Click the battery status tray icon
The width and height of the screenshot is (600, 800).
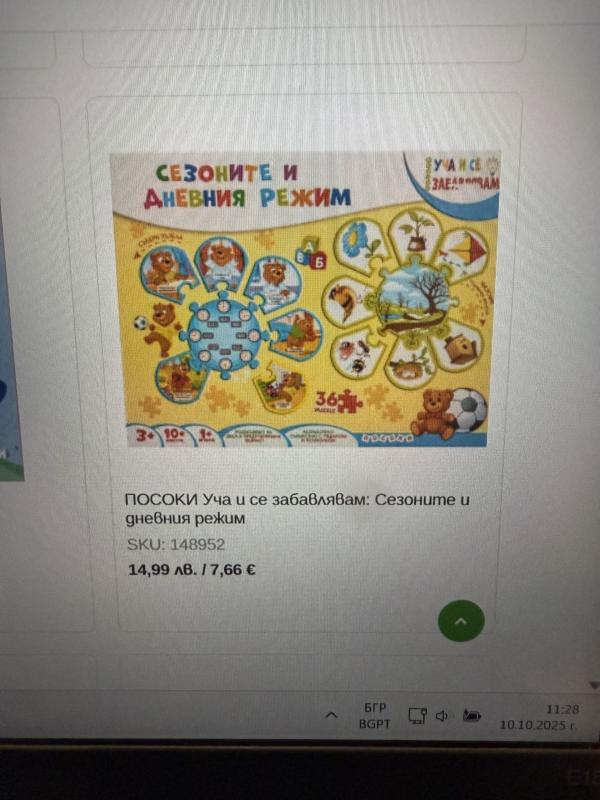[x=472, y=716]
